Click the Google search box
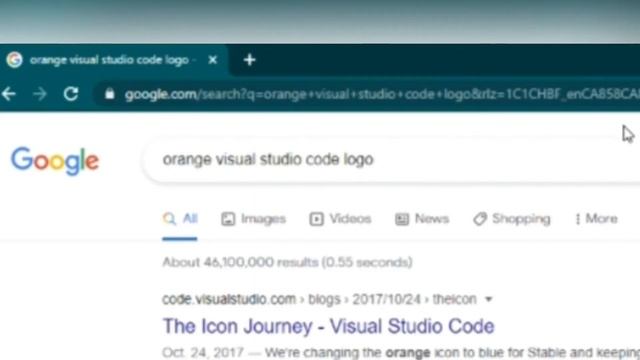The height and width of the screenshot is (360, 640). click(x=392, y=160)
